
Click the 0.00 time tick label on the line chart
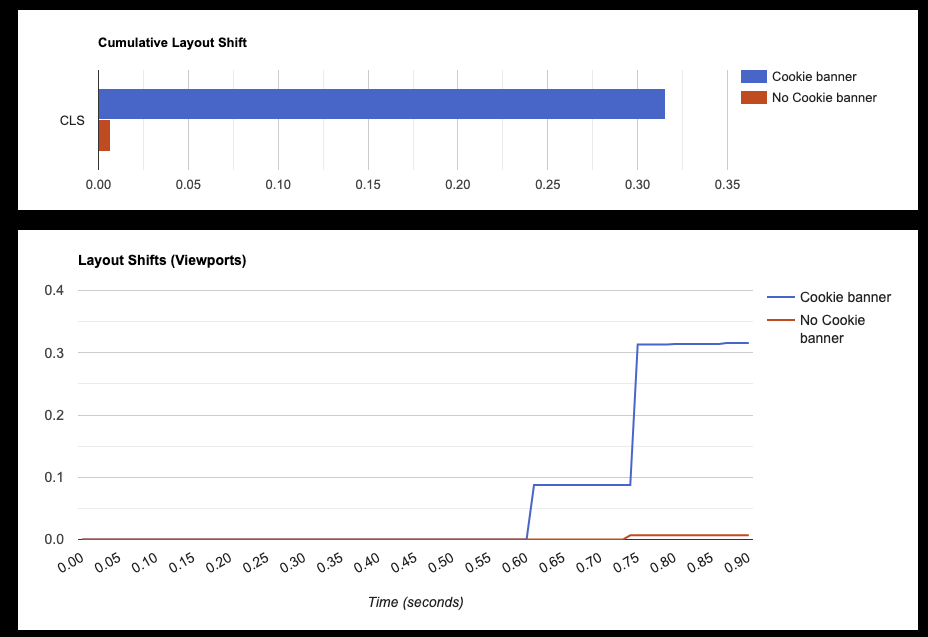coord(70,563)
